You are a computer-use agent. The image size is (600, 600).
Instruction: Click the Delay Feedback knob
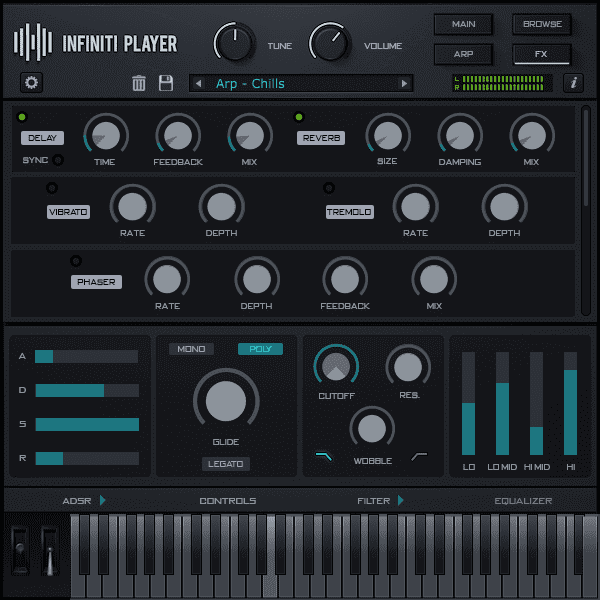coord(178,135)
